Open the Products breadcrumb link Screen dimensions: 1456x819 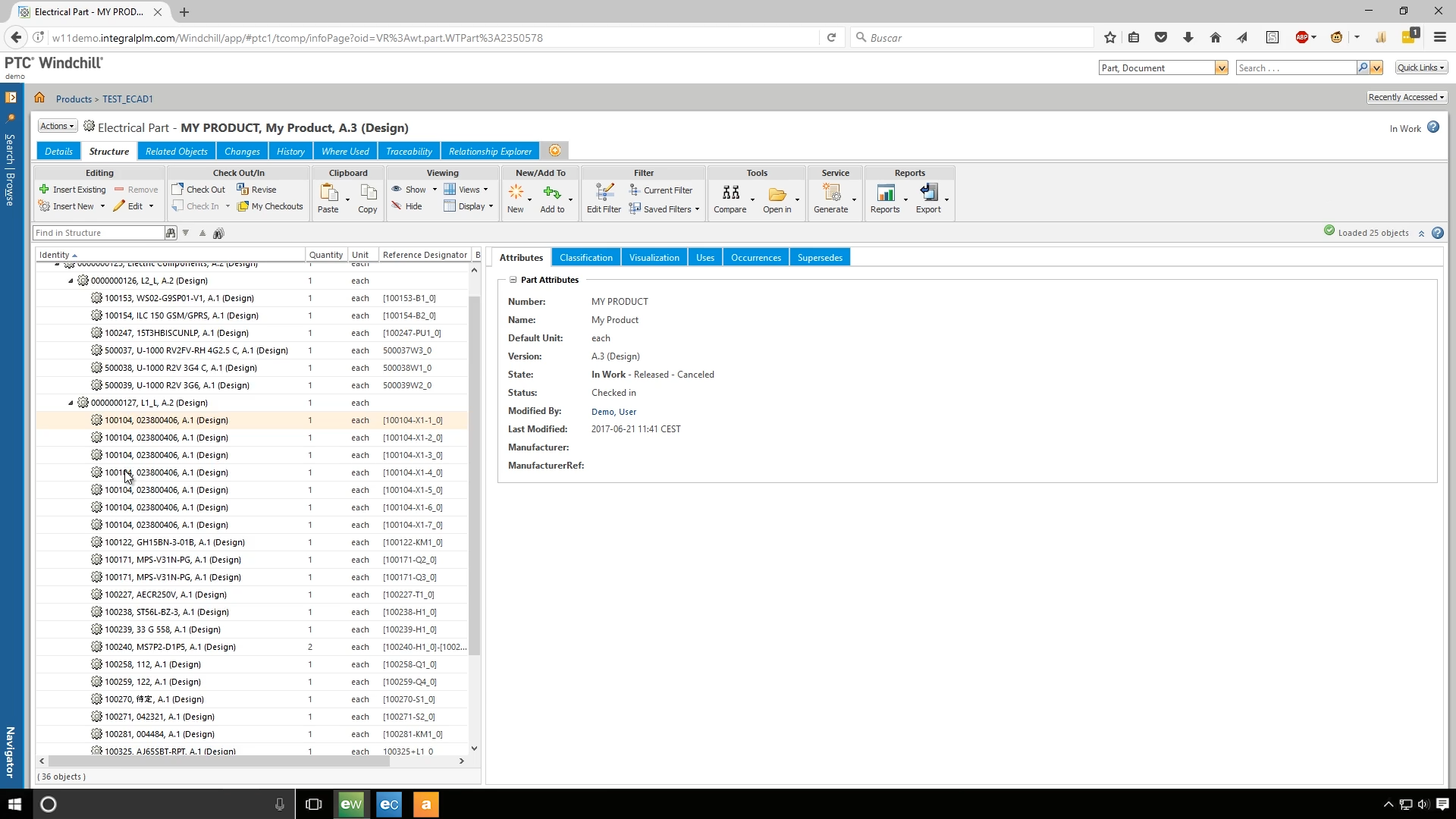point(74,99)
